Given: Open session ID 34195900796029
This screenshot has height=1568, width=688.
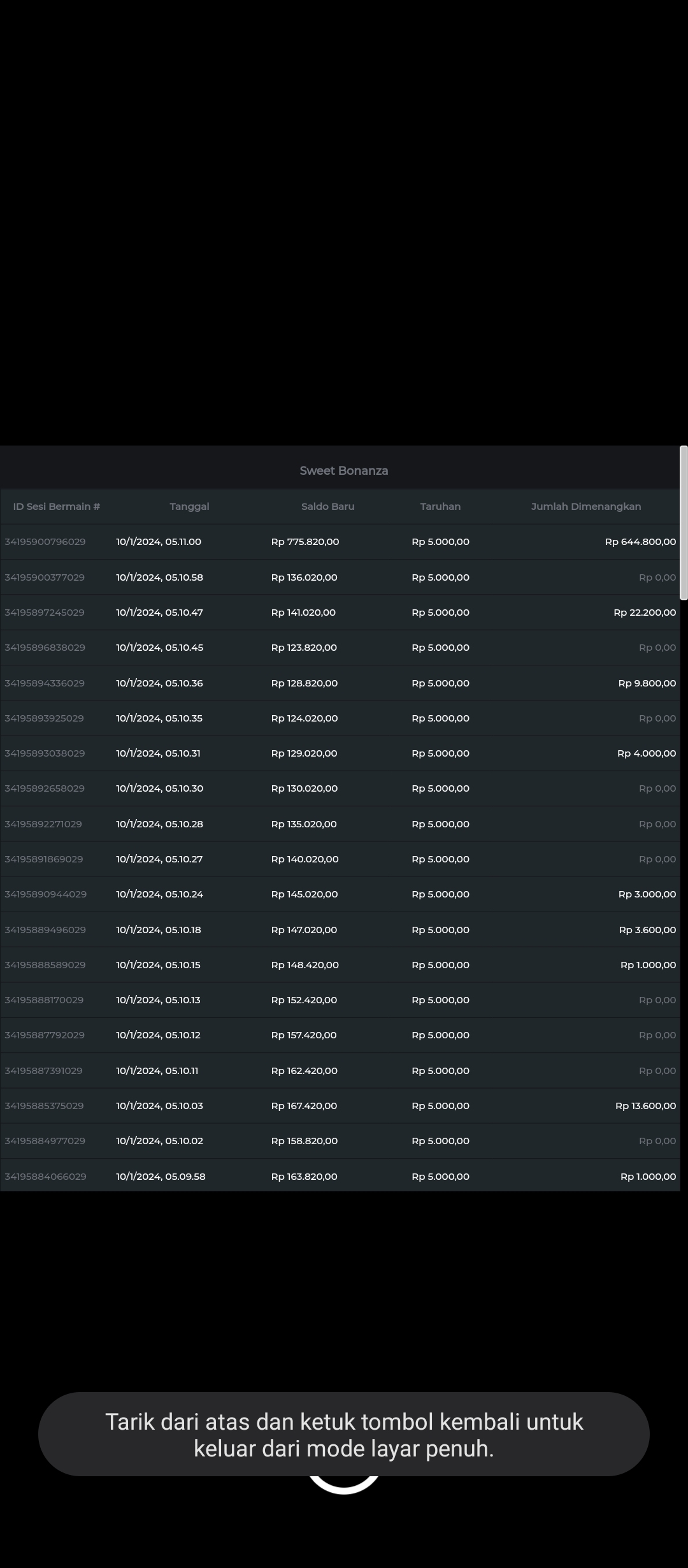Looking at the screenshot, I should pos(45,542).
